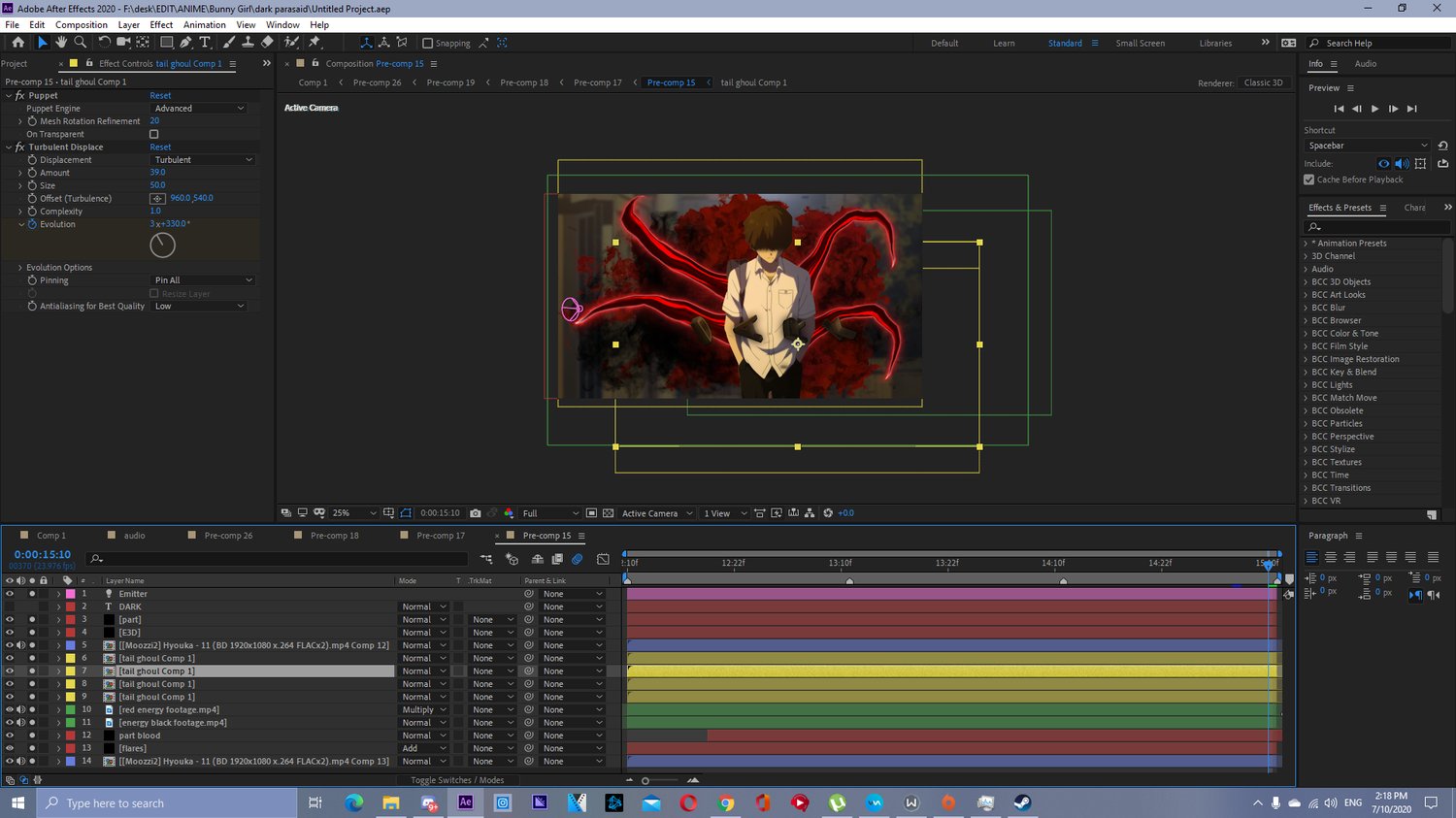Click the snapshot camera icon in viewer
Image resolution: width=1456 pixels, height=818 pixels.
475,513
